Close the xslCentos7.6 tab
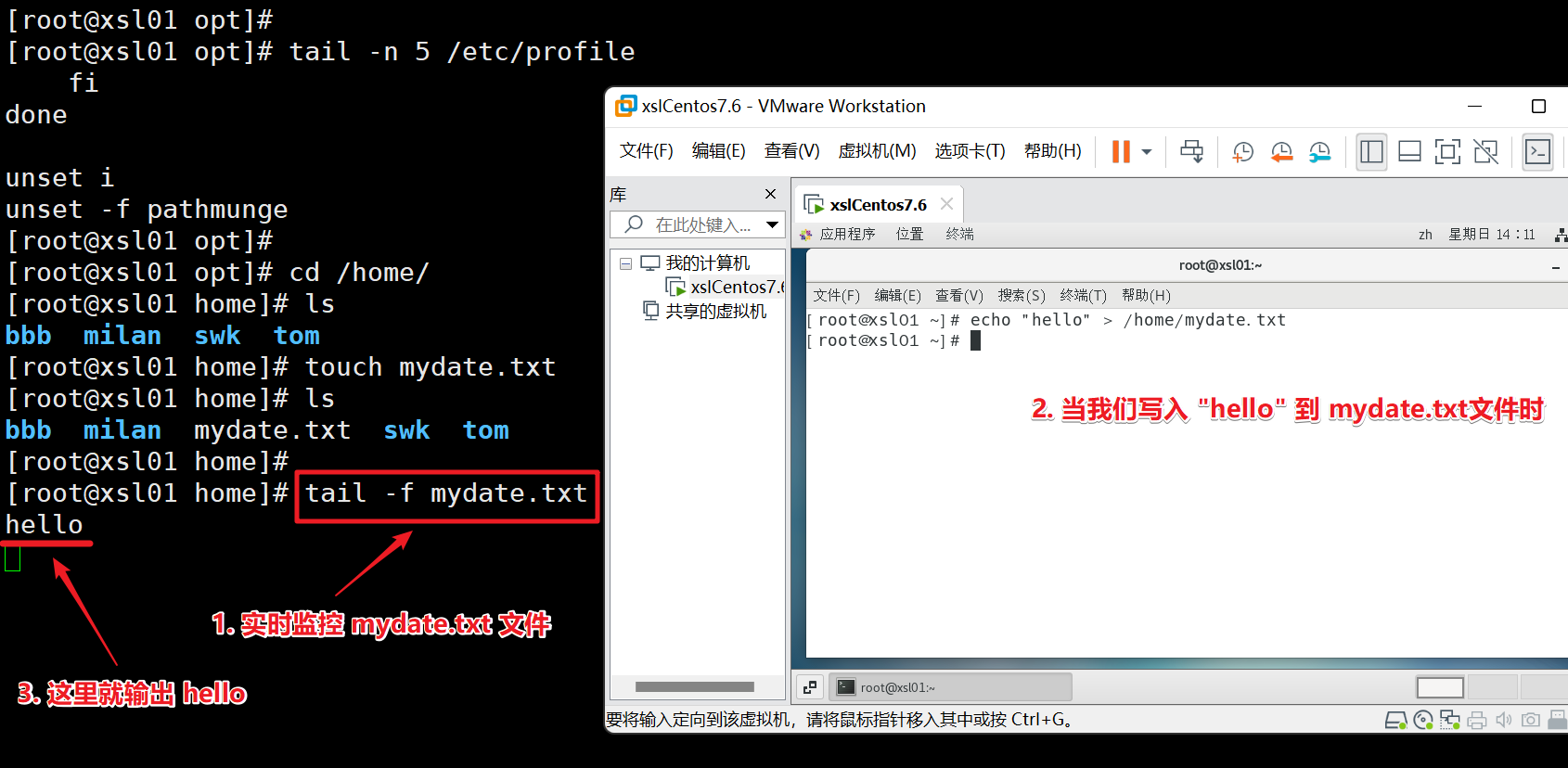Screen dimensions: 1568x768 tap(946, 204)
